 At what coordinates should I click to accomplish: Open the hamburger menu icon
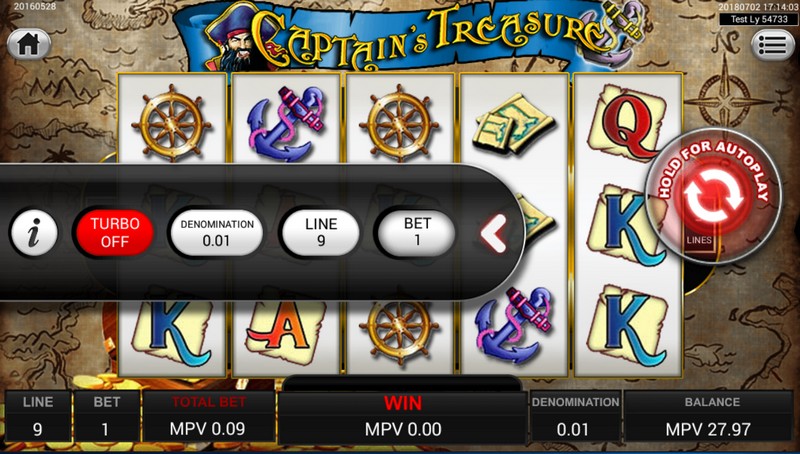[772, 44]
